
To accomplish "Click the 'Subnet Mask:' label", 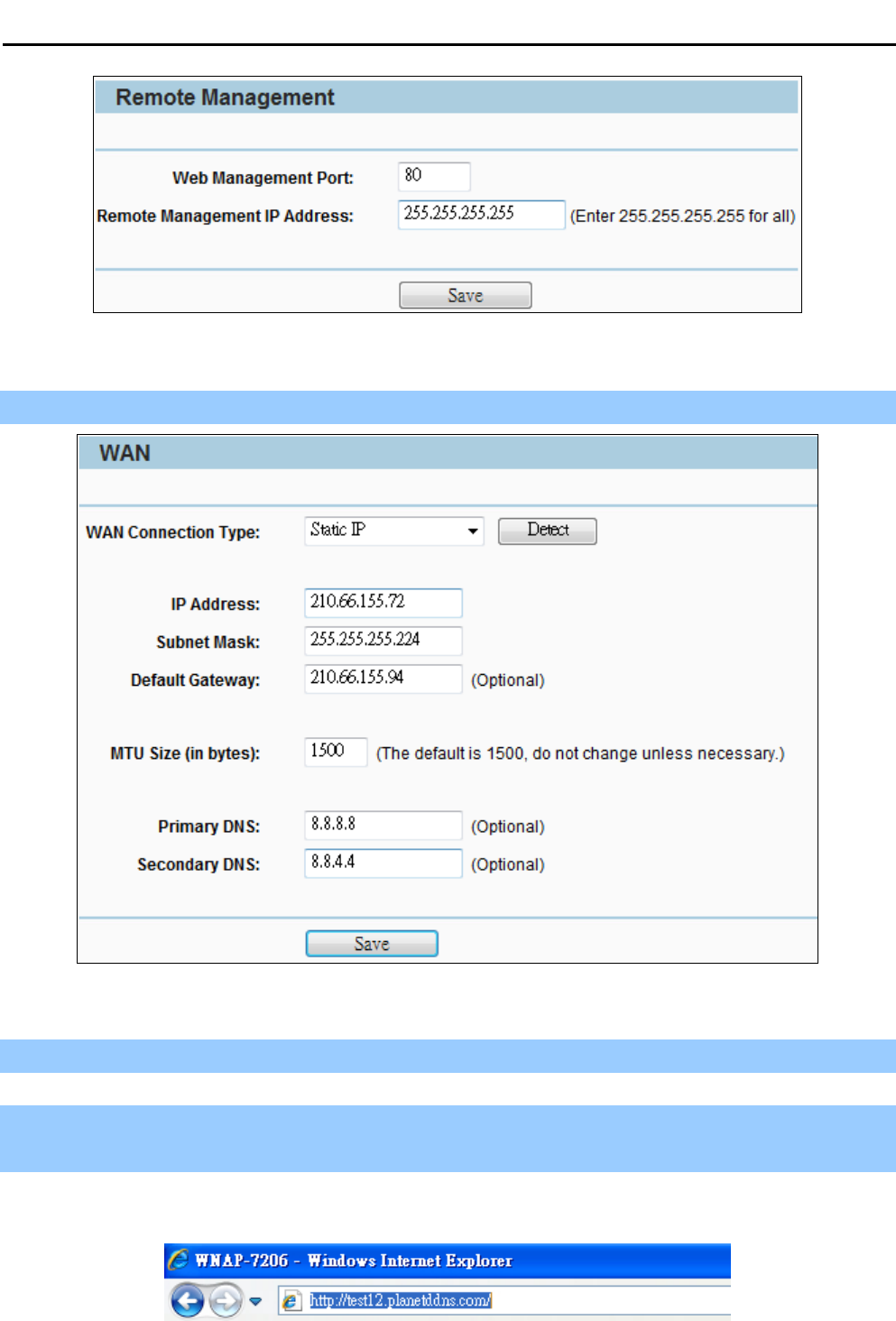I will click(208, 642).
